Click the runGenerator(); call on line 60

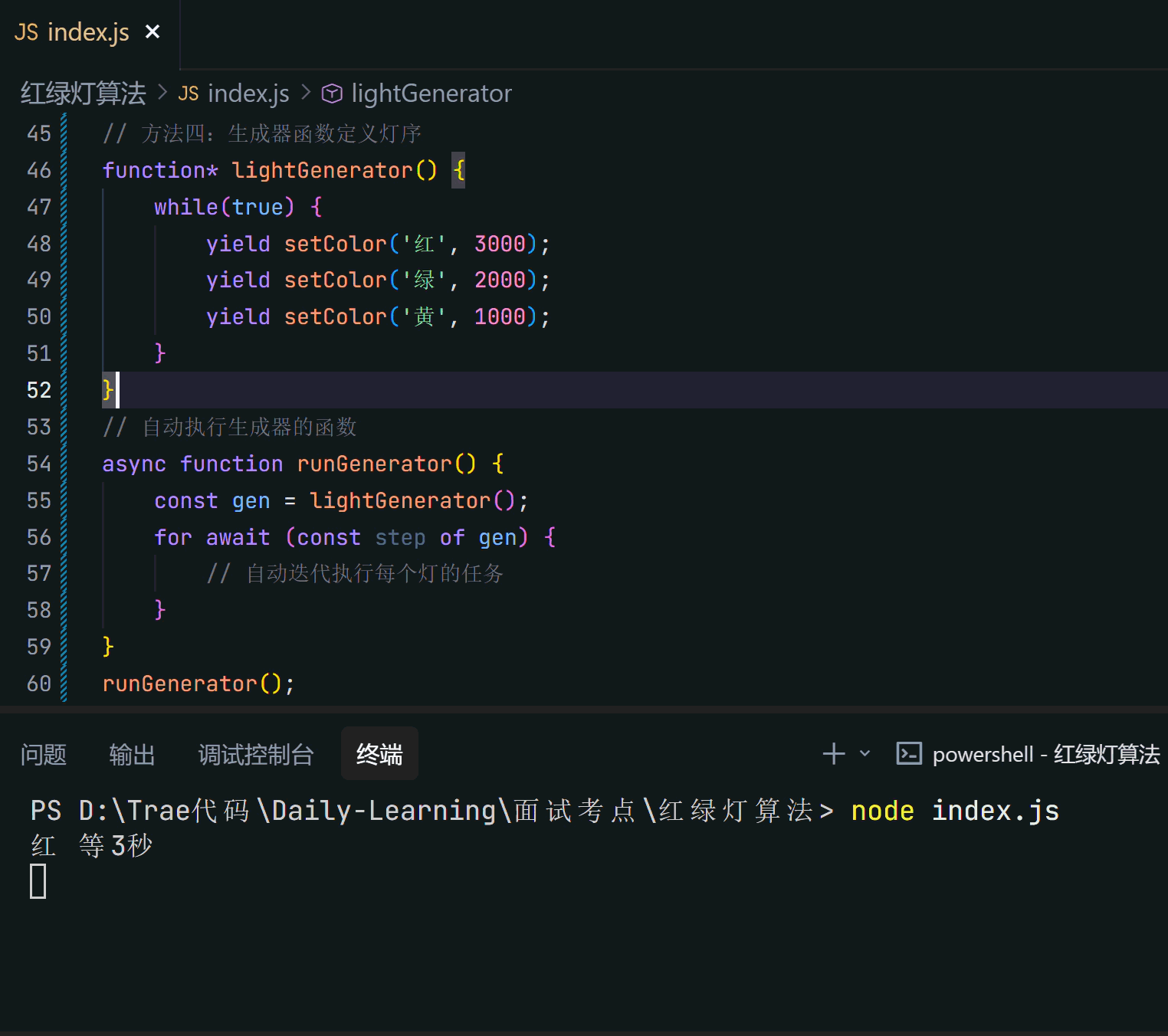[198, 684]
